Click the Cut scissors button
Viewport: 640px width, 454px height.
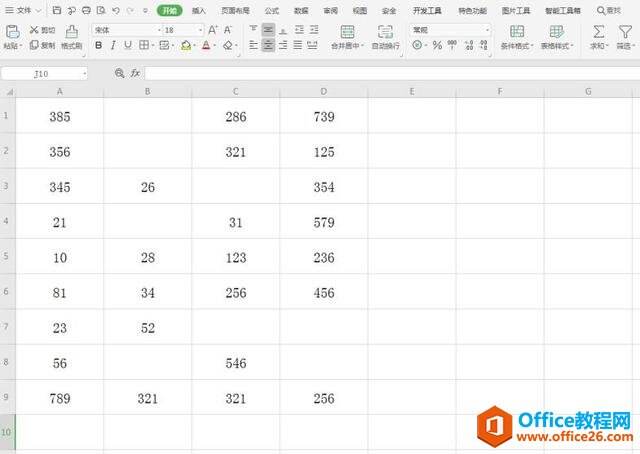click(x=42, y=30)
